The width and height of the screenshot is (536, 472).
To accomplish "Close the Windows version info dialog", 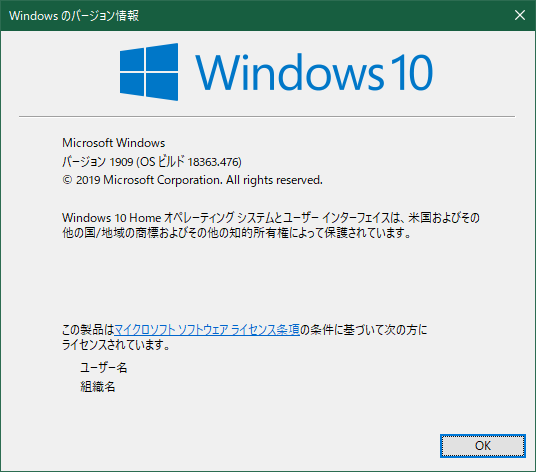I will pyautogui.click(x=520, y=15).
